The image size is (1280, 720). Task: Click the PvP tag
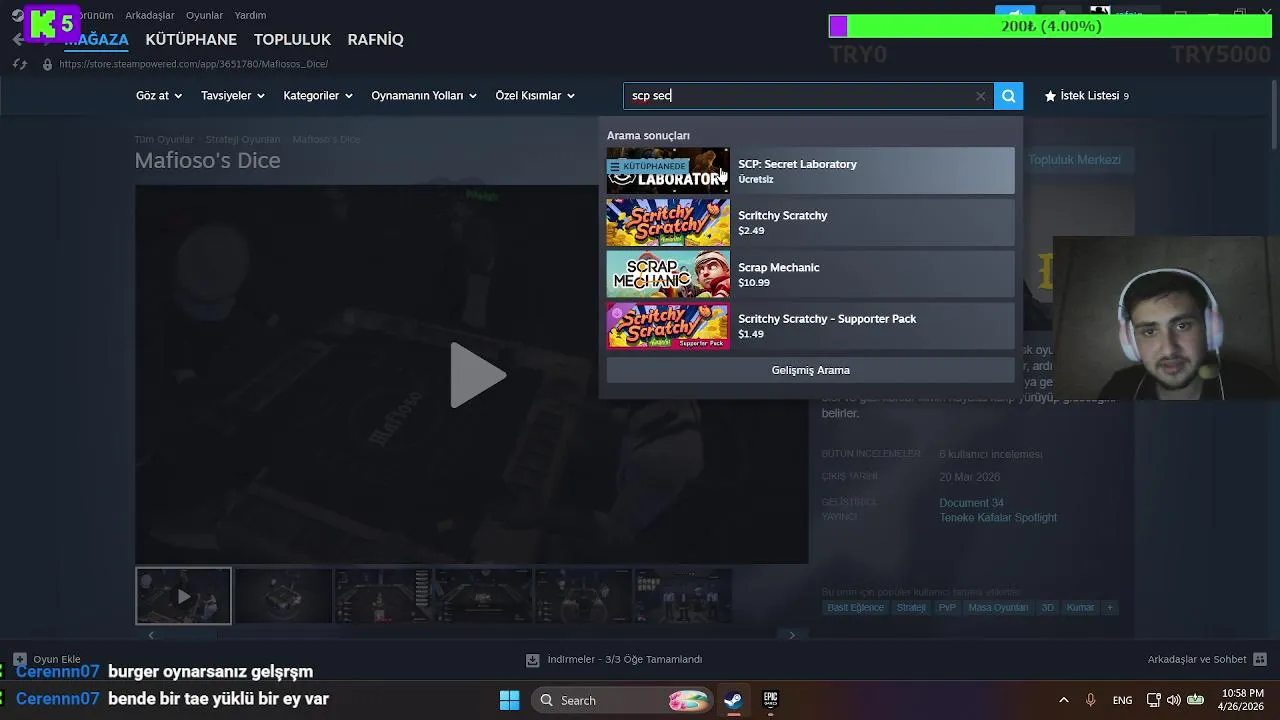coord(947,608)
